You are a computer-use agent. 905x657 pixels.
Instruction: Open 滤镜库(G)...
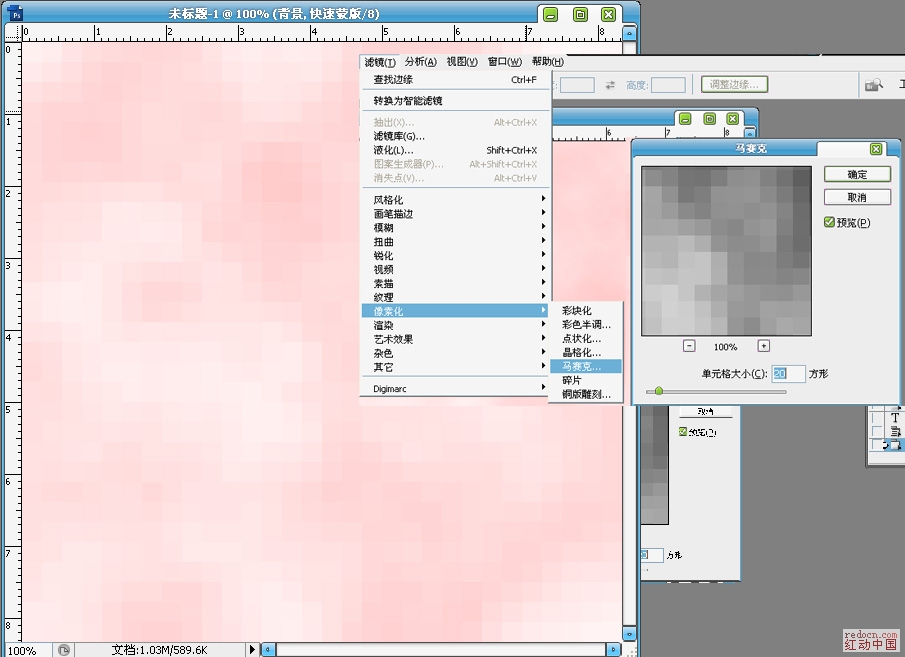[455, 136]
